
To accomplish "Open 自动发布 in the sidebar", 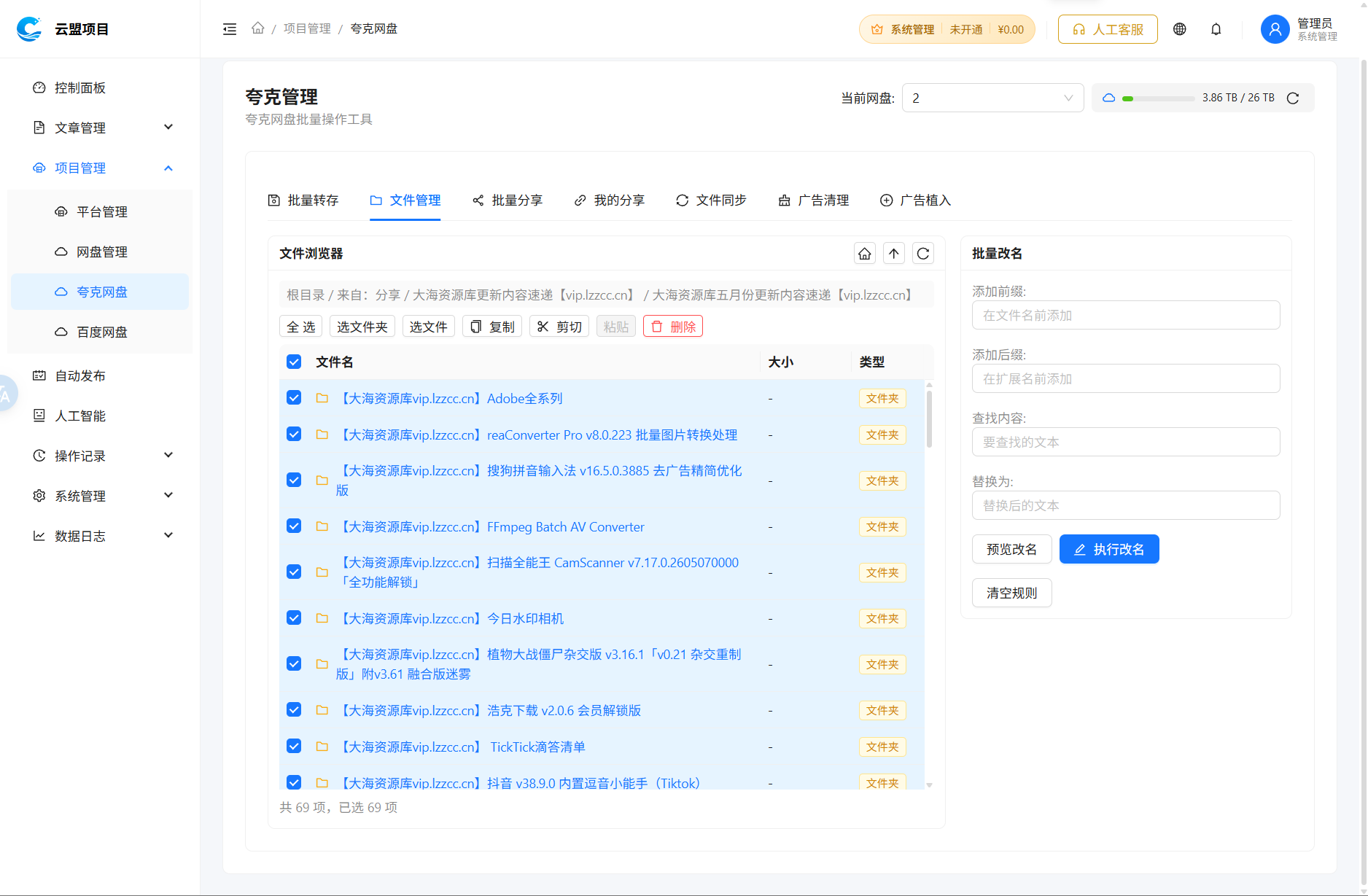I will pyautogui.click(x=100, y=375).
